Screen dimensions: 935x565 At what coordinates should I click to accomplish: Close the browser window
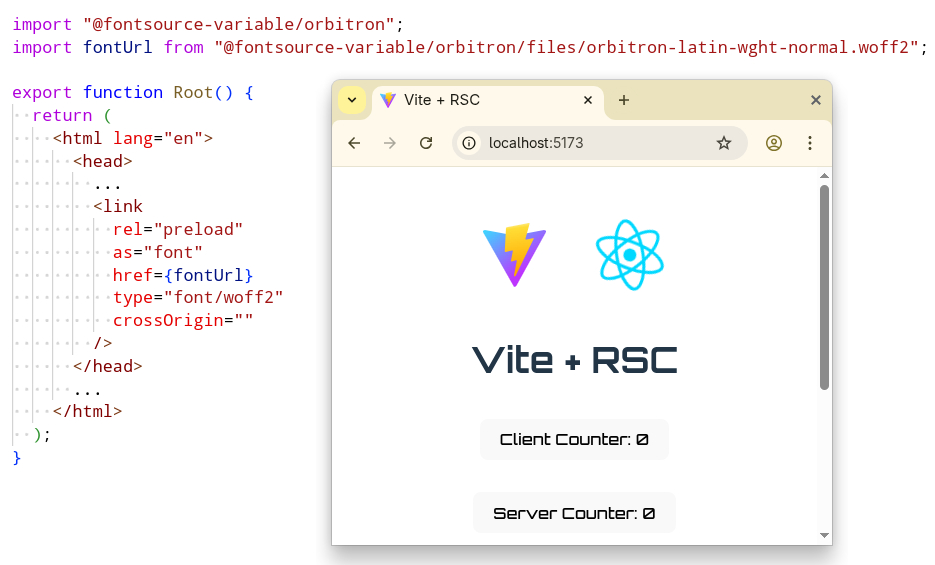816,100
